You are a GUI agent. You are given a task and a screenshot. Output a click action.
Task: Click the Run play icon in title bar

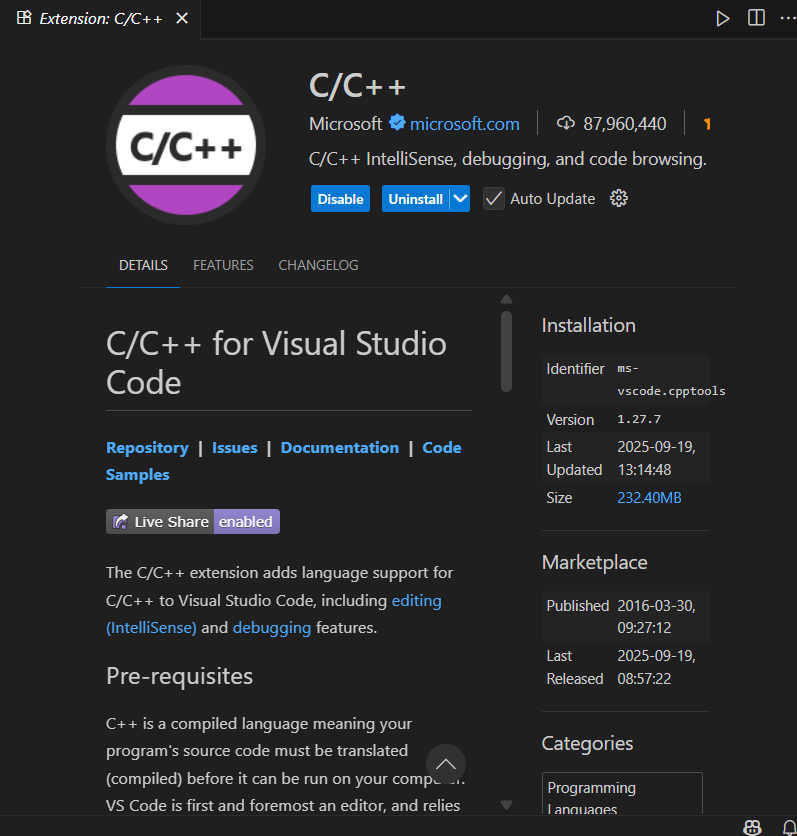tap(723, 19)
